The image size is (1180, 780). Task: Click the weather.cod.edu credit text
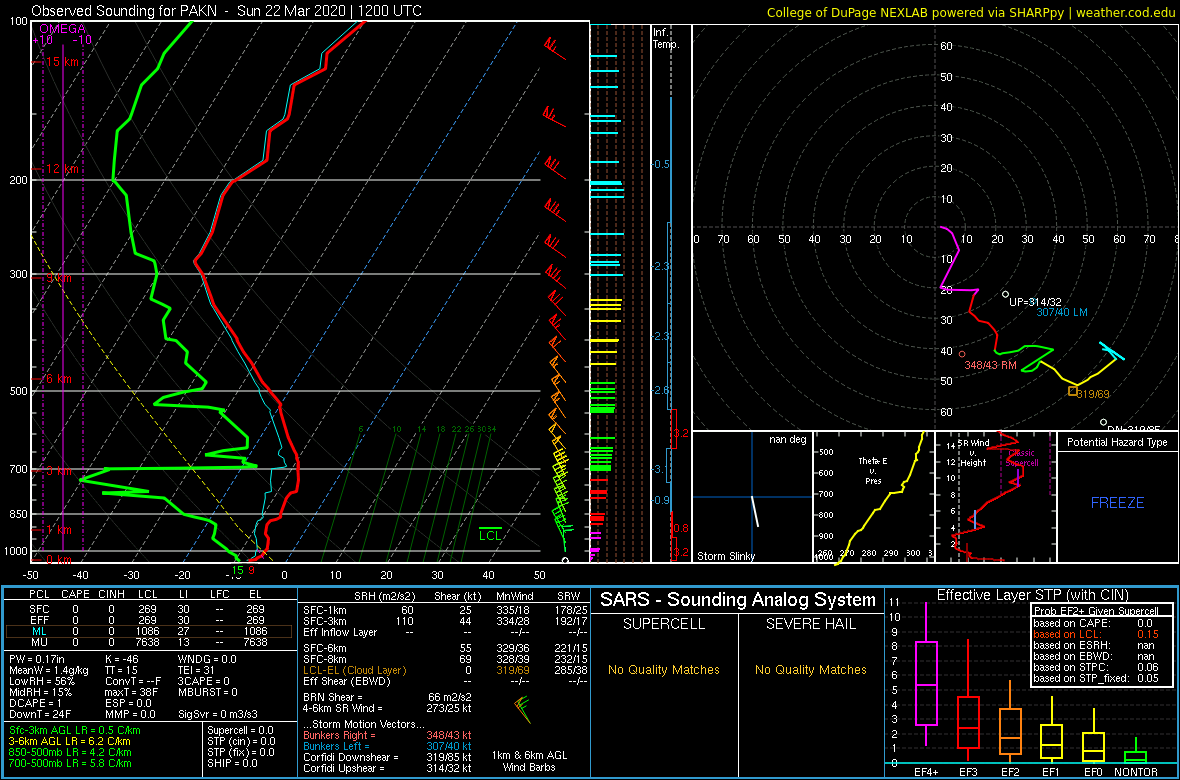pos(1127,11)
